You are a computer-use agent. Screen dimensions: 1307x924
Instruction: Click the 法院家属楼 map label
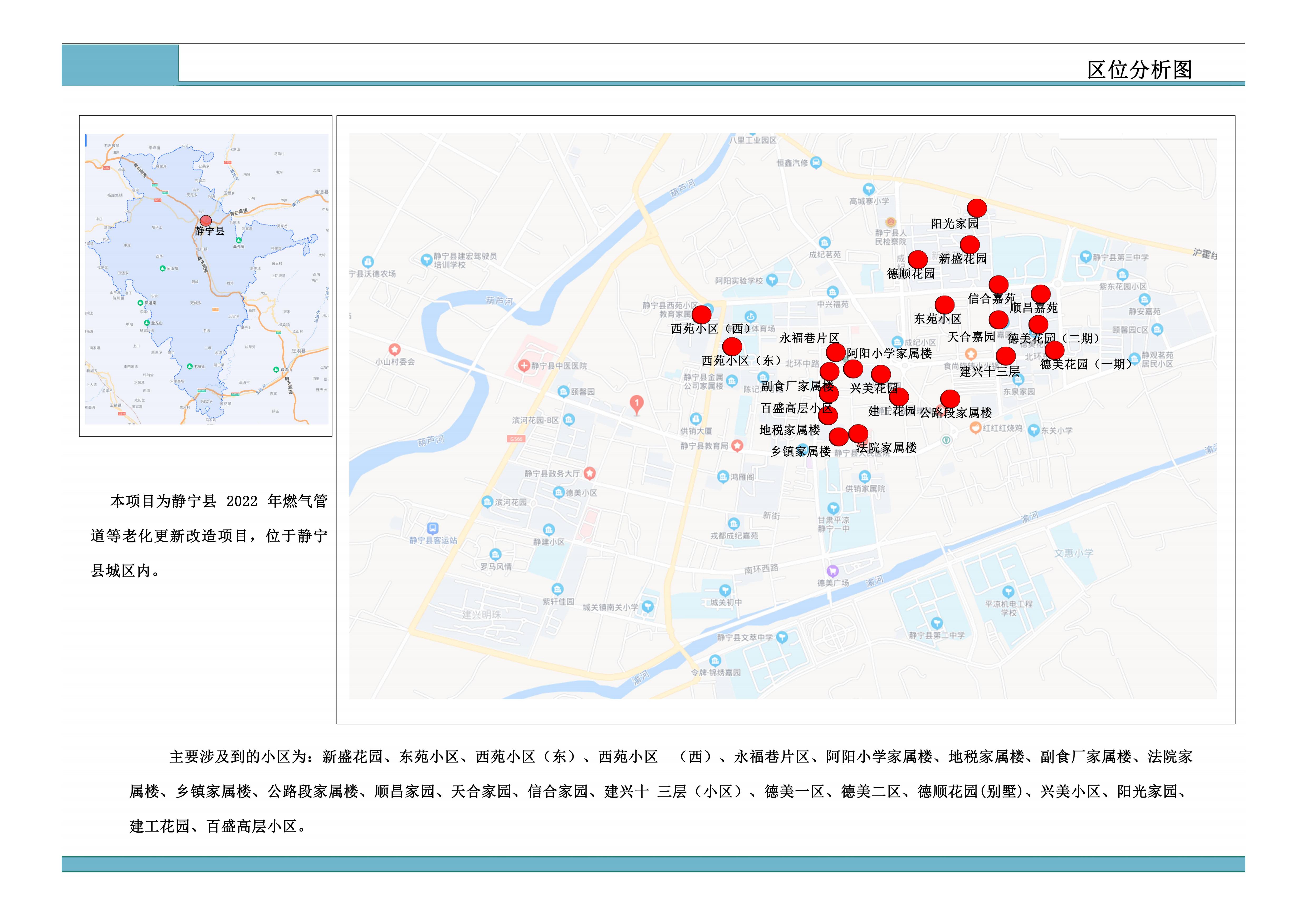(886, 448)
